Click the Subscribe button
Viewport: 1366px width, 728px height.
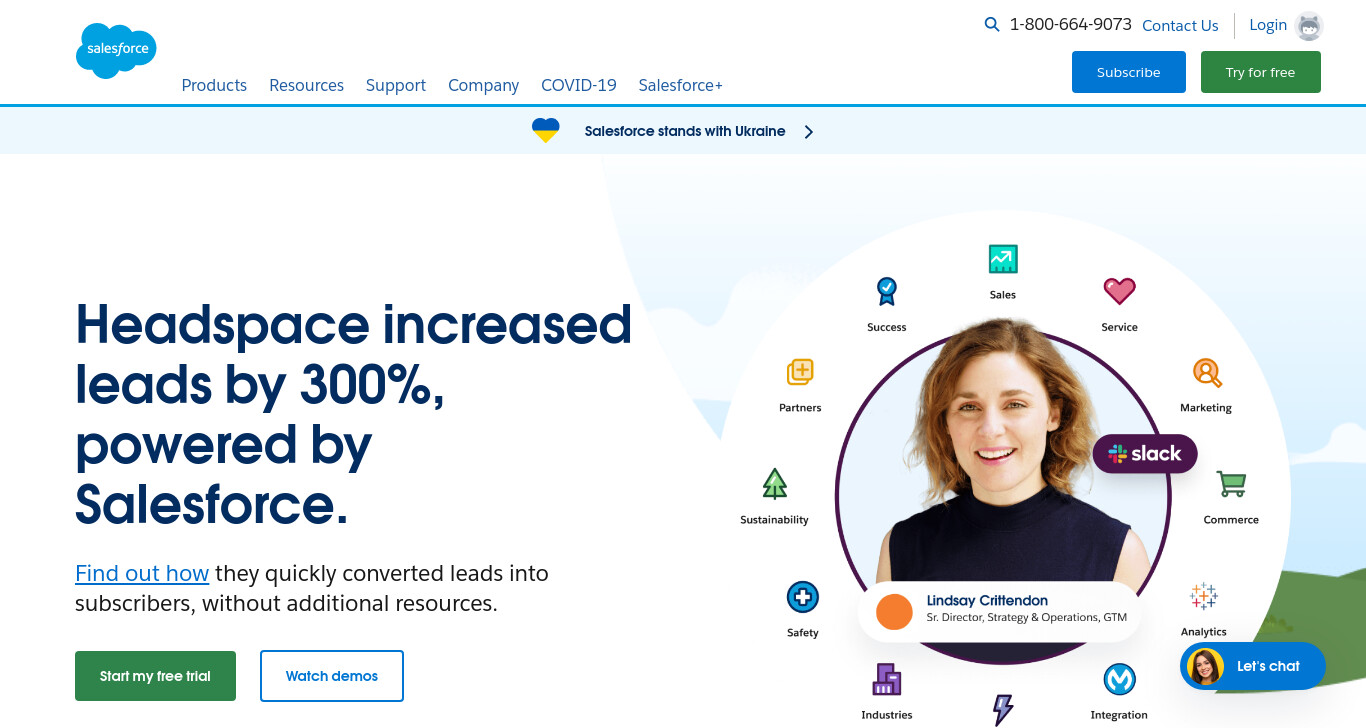pos(1129,72)
